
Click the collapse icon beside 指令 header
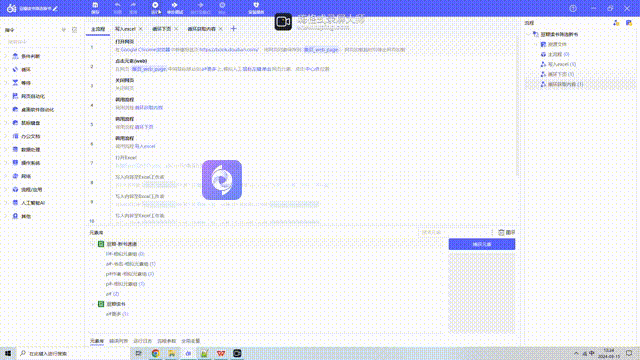(64, 30)
